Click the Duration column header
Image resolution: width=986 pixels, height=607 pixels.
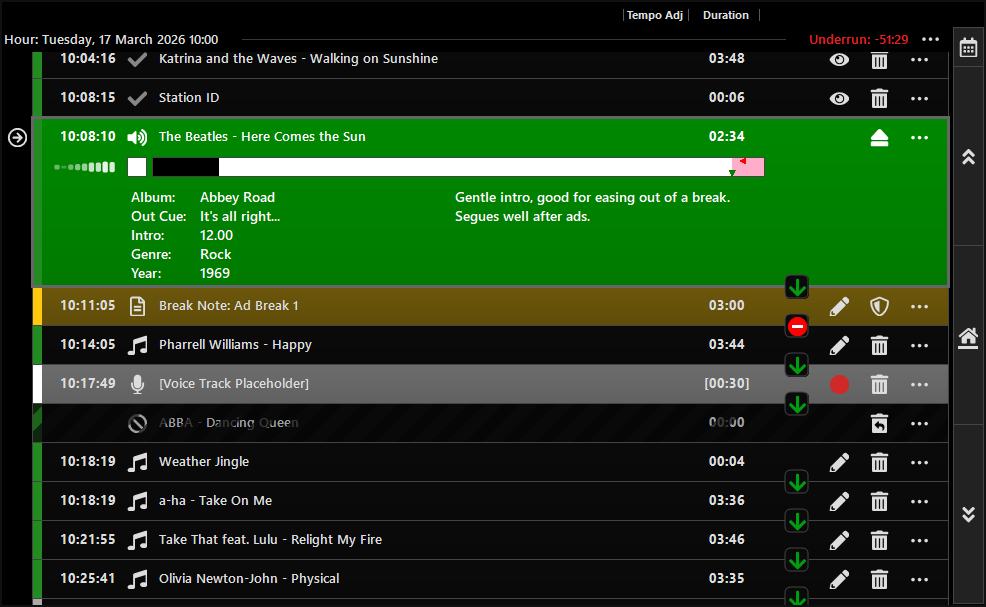tap(726, 15)
